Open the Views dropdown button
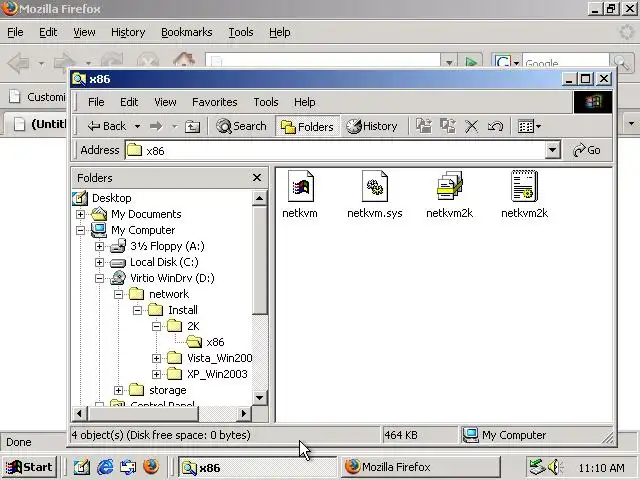This screenshot has height=480, width=640. pos(529,127)
